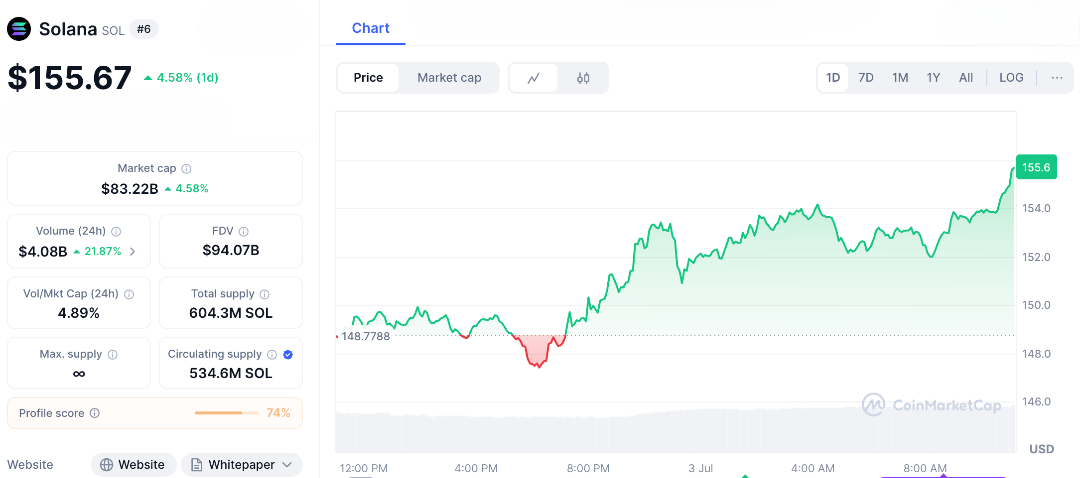1080x478 pixels.
Task: Open the Website link button
Action: coord(134,465)
